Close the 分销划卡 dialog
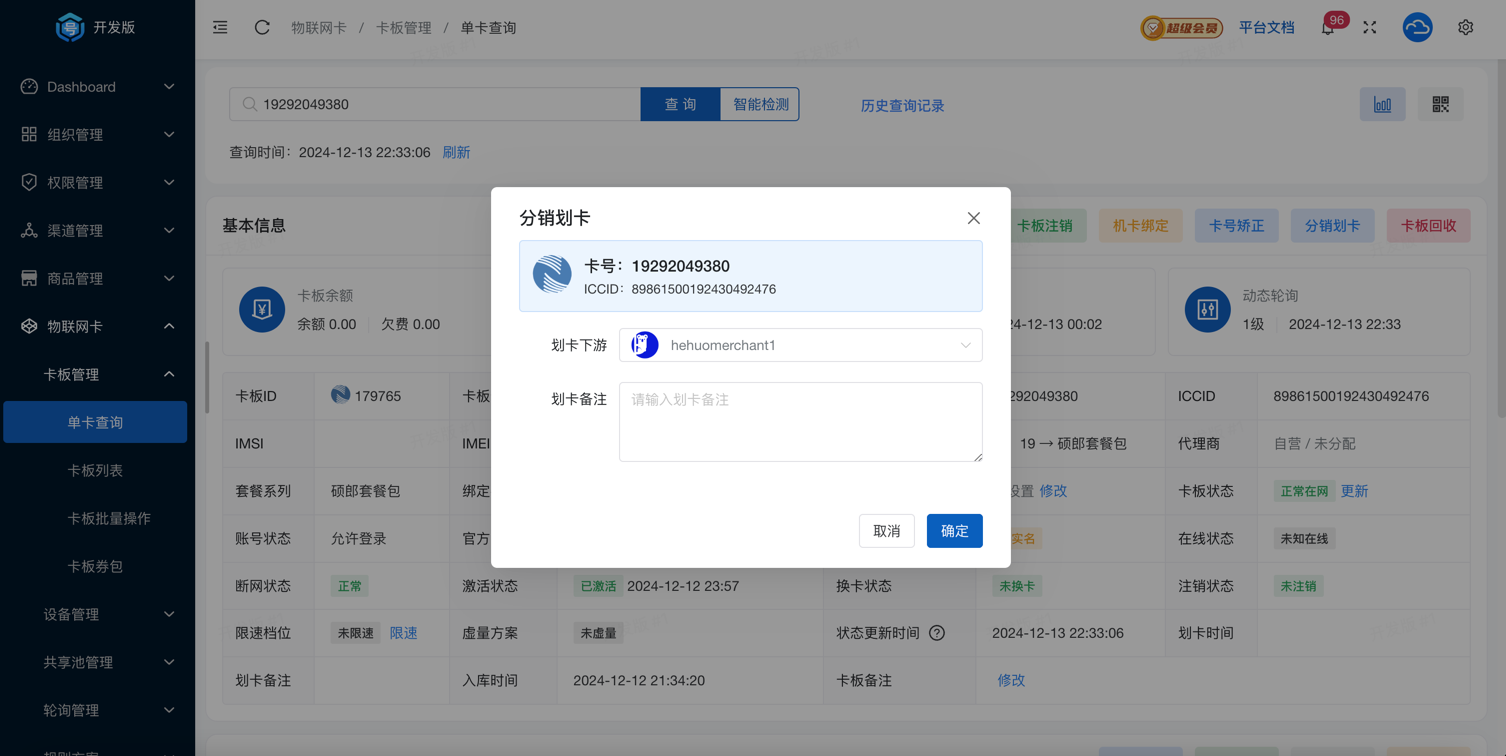 click(x=973, y=218)
